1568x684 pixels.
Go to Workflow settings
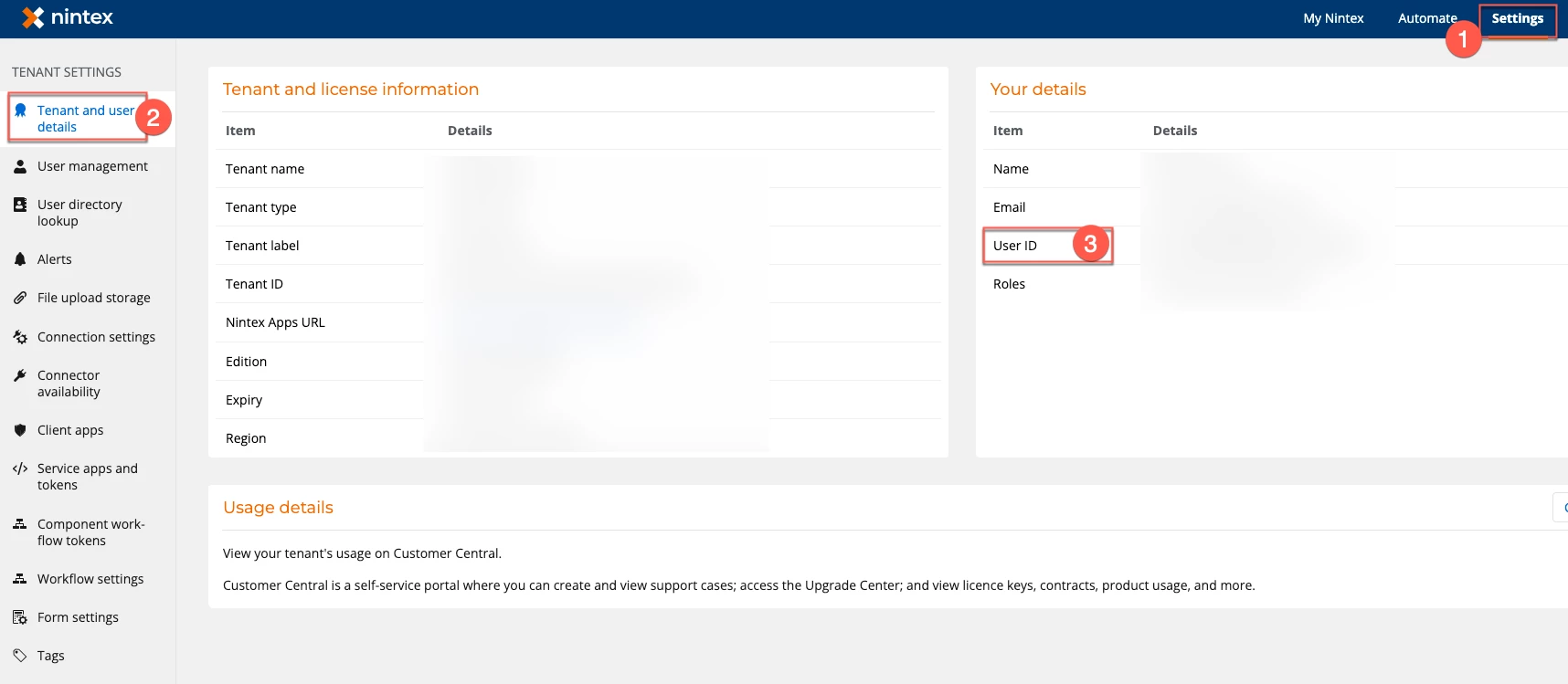pos(90,579)
